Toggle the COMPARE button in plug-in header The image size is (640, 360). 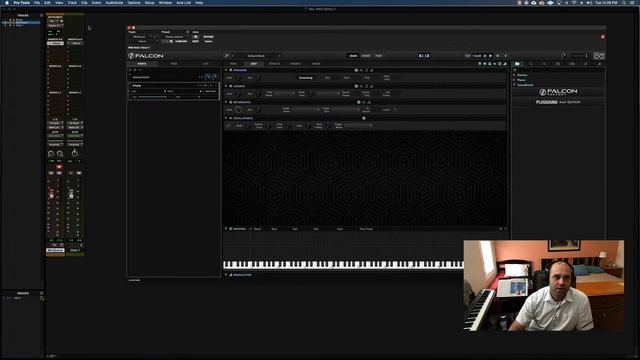(181, 41)
